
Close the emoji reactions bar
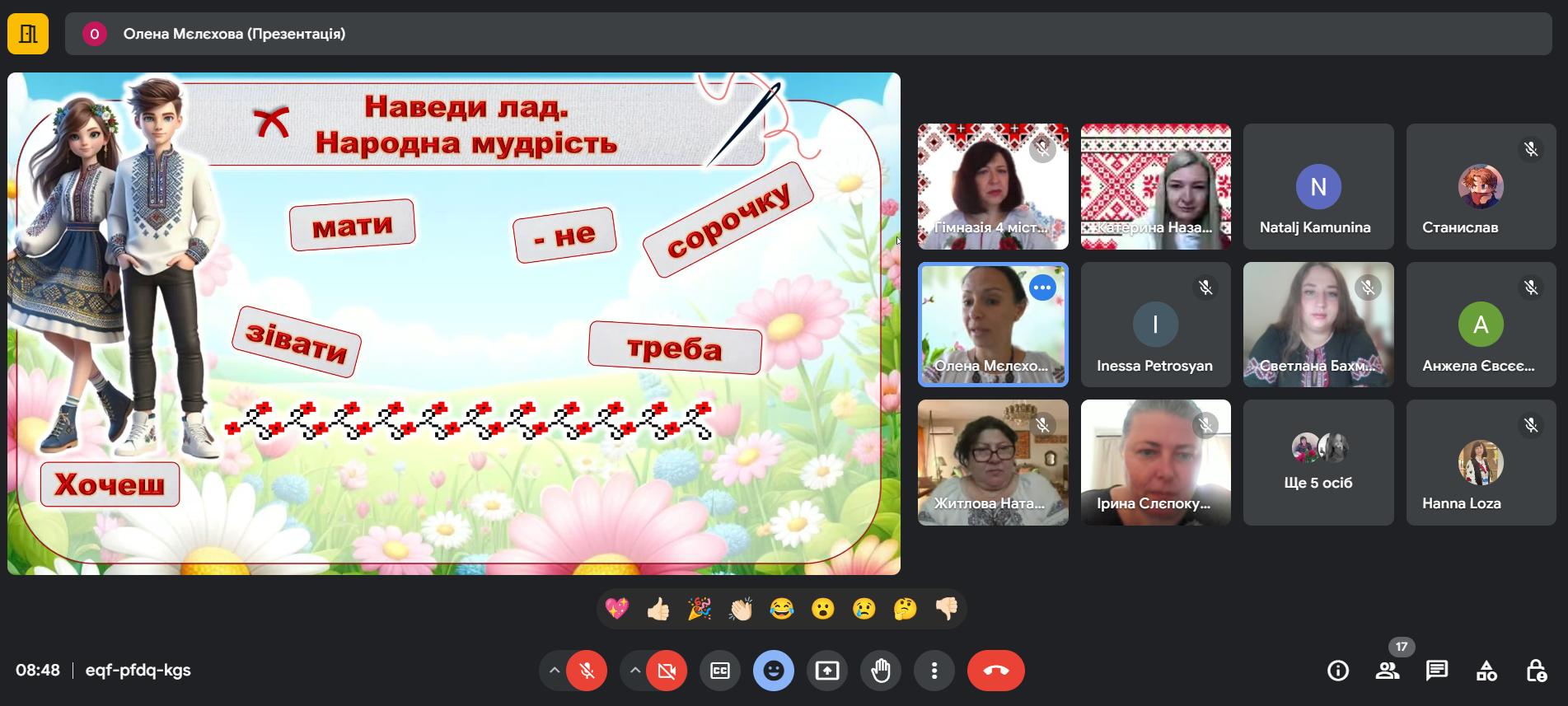(x=773, y=671)
